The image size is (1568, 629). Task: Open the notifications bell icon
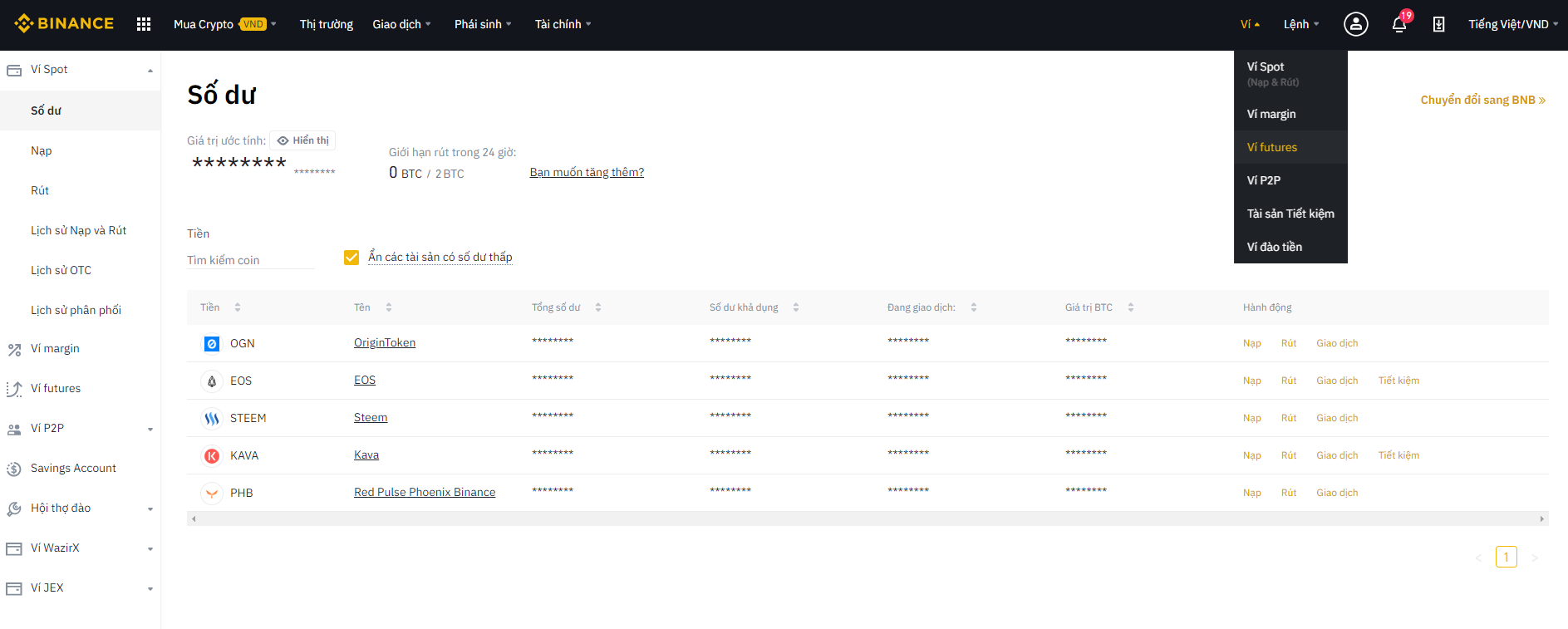click(1399, 24)
